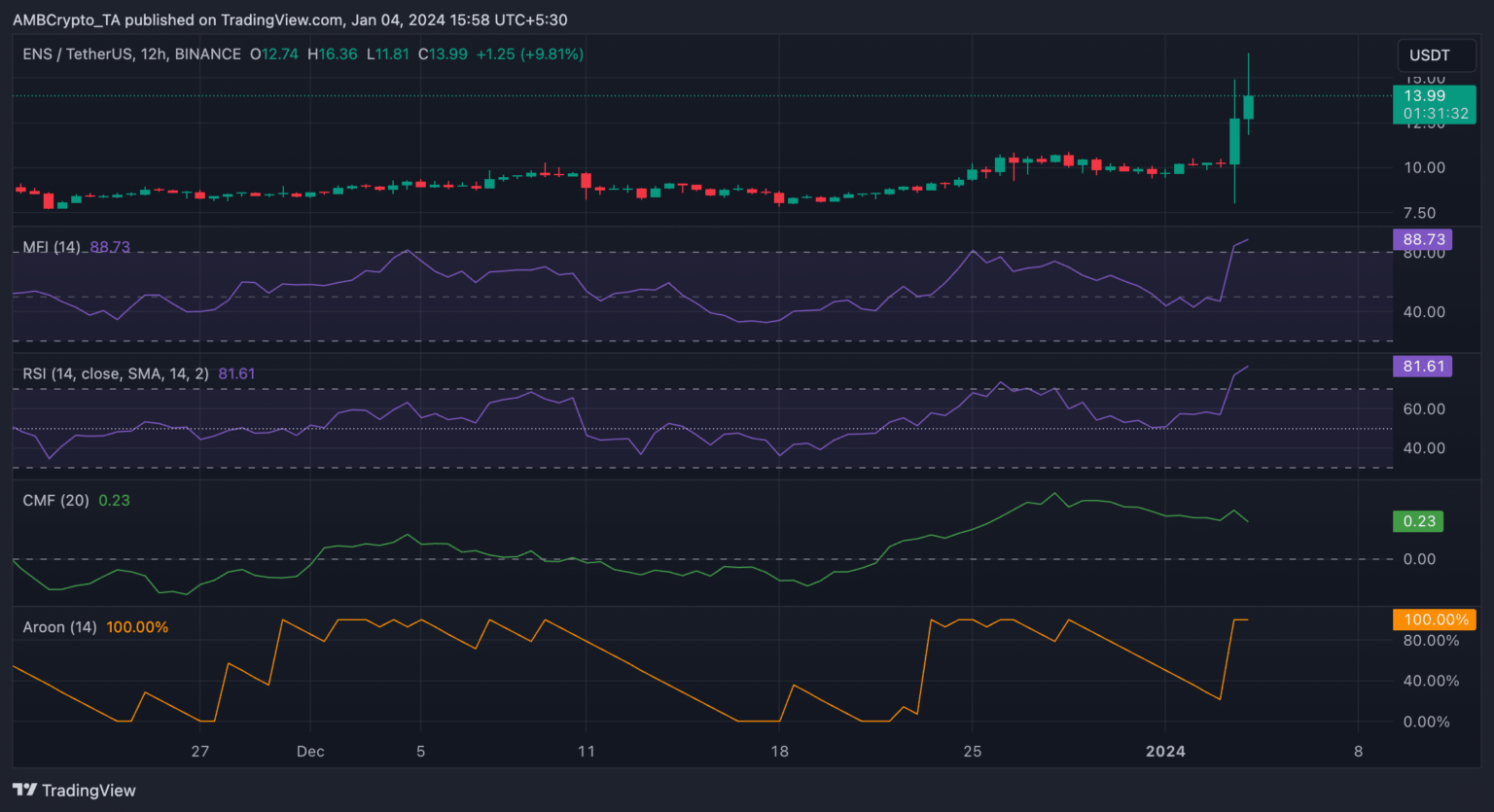The image size is (1494, 812).
Task: Select the RSI (14, close, SMA) legend
Action: [115, 373]
